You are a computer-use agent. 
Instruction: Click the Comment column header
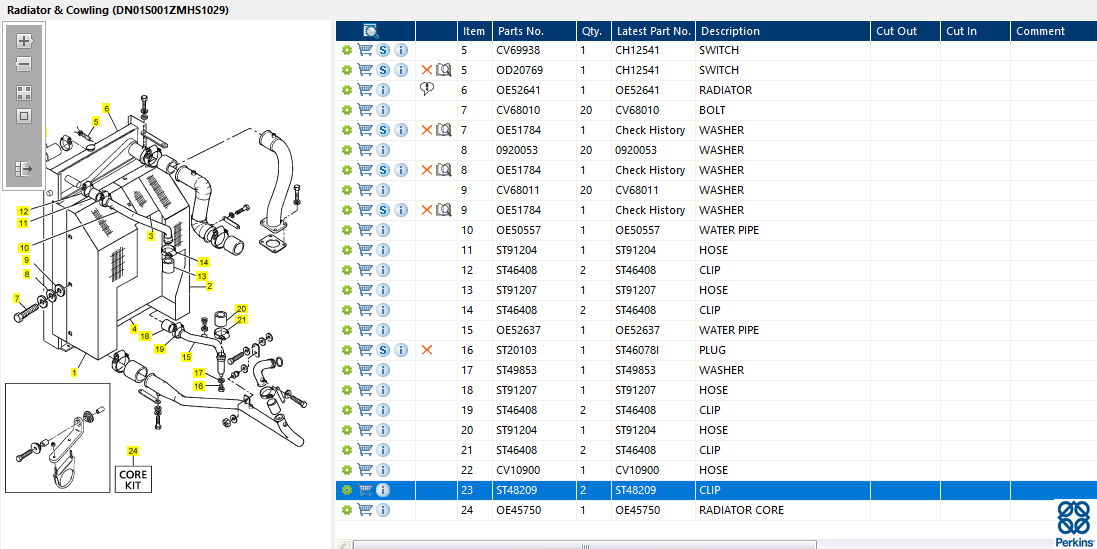point(1054,31)
